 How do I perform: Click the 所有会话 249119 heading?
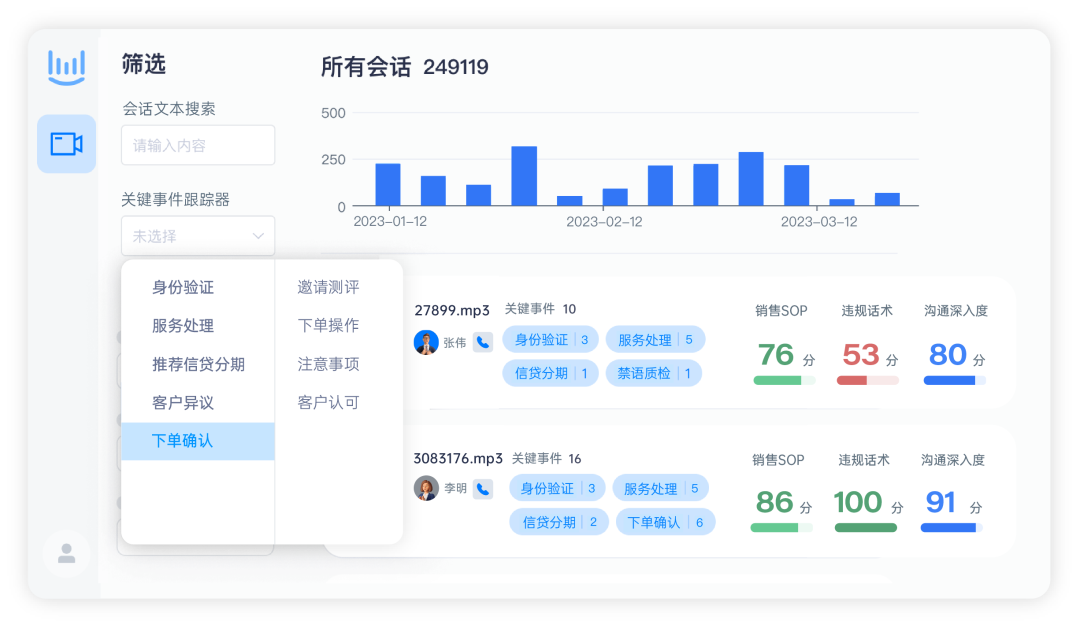click(x=404, y=67)
